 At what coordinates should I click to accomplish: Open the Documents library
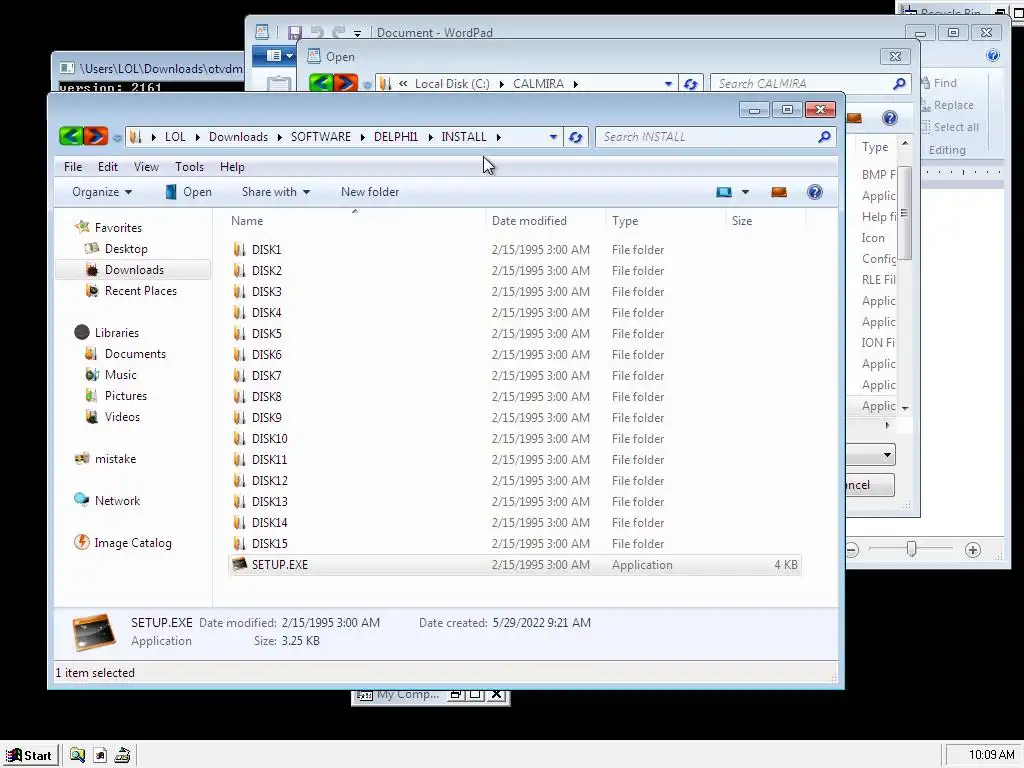tap(135, 353)
